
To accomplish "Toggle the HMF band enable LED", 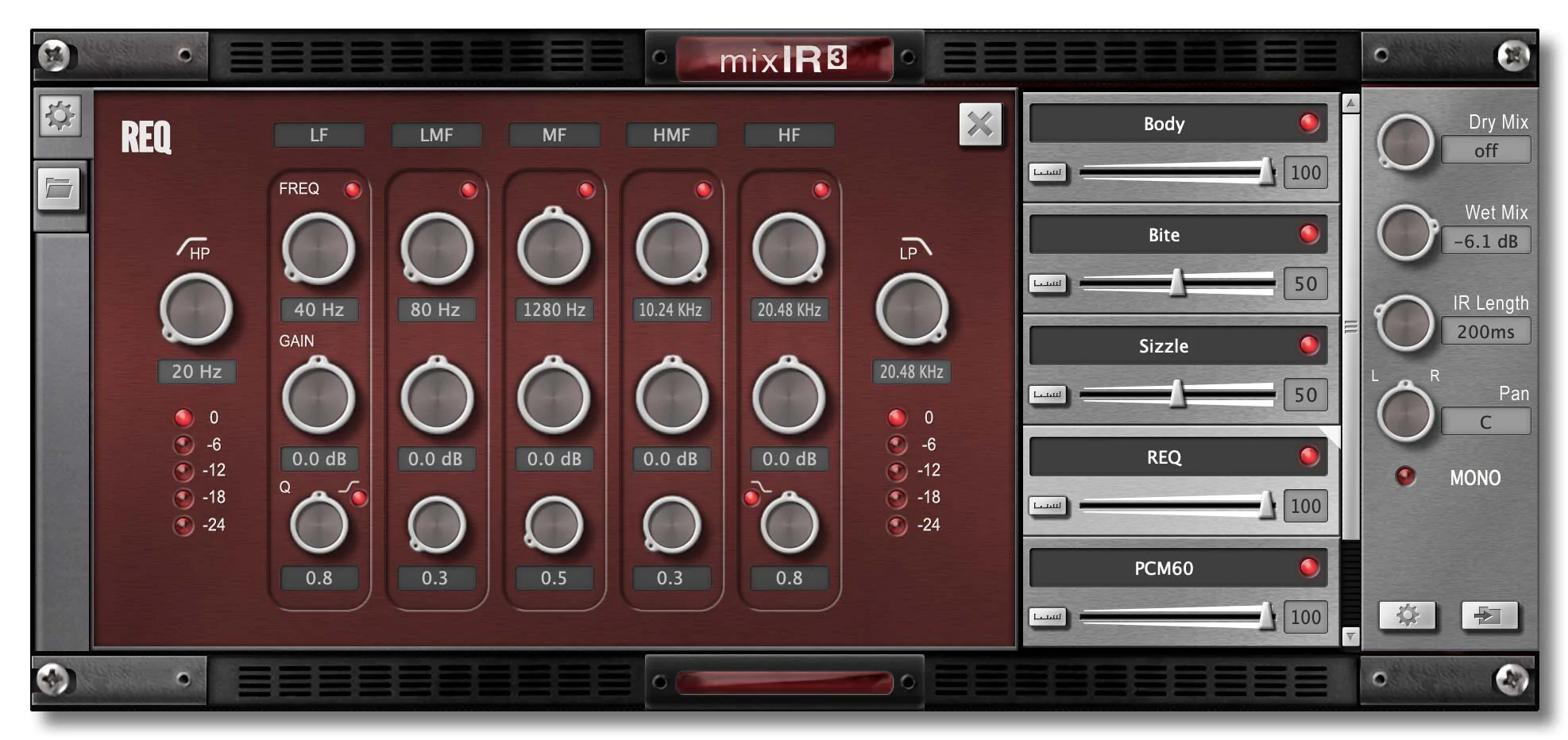I will point(704,190).
